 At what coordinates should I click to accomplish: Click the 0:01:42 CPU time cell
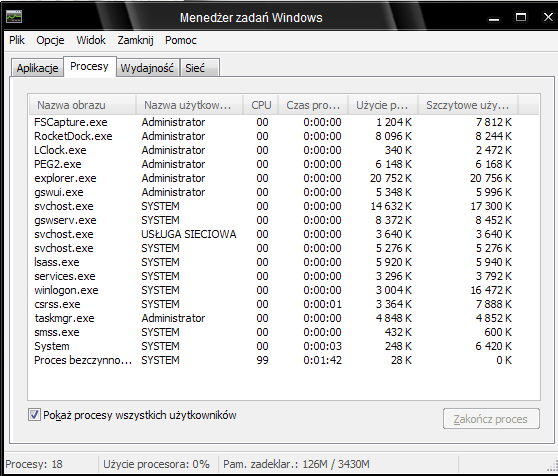[x=322, y=360]
